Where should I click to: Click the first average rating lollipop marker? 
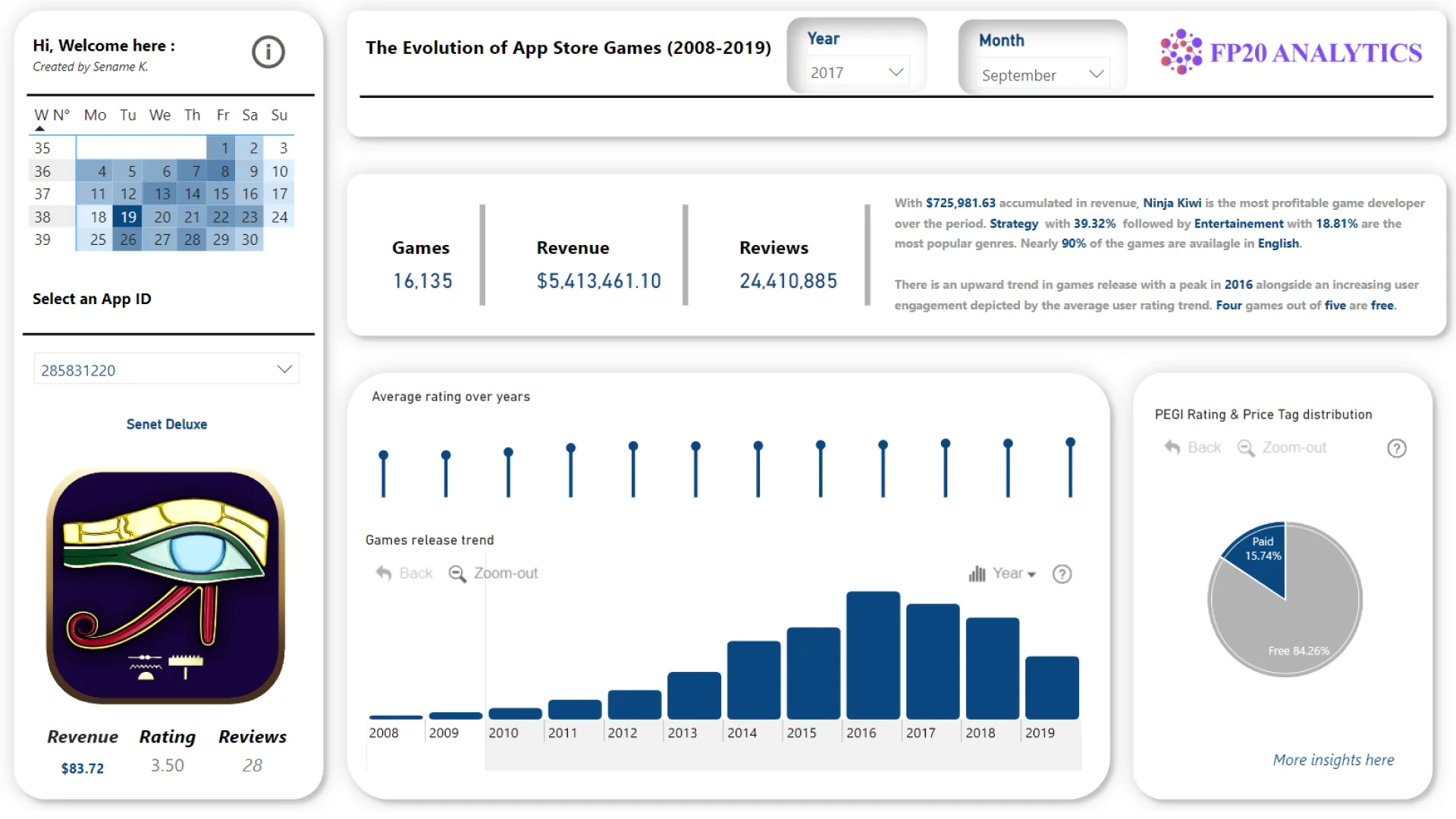(x=384, y=455)
